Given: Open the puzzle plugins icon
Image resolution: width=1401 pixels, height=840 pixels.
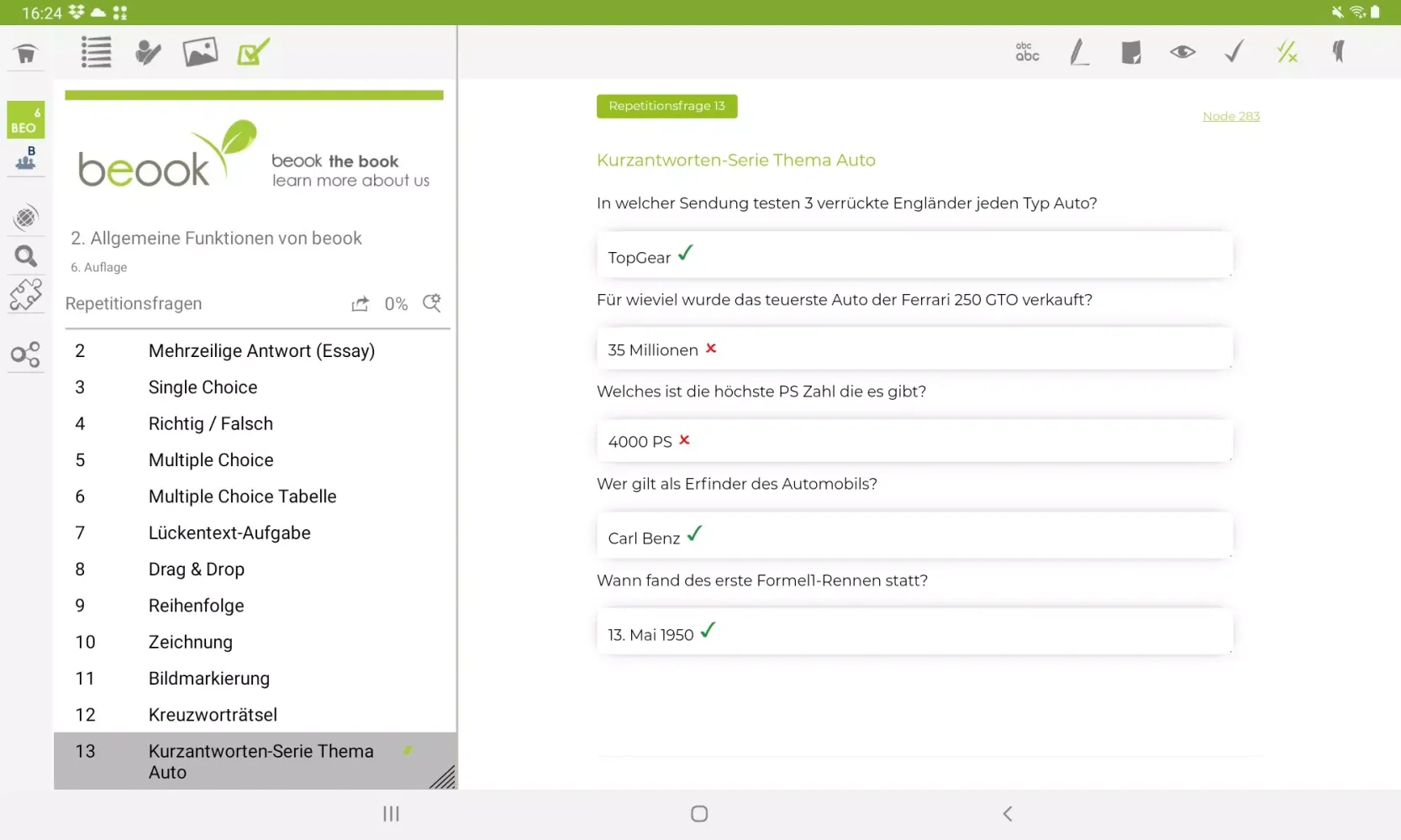Looking at the screenshot, I should click(x=26, y=295).
